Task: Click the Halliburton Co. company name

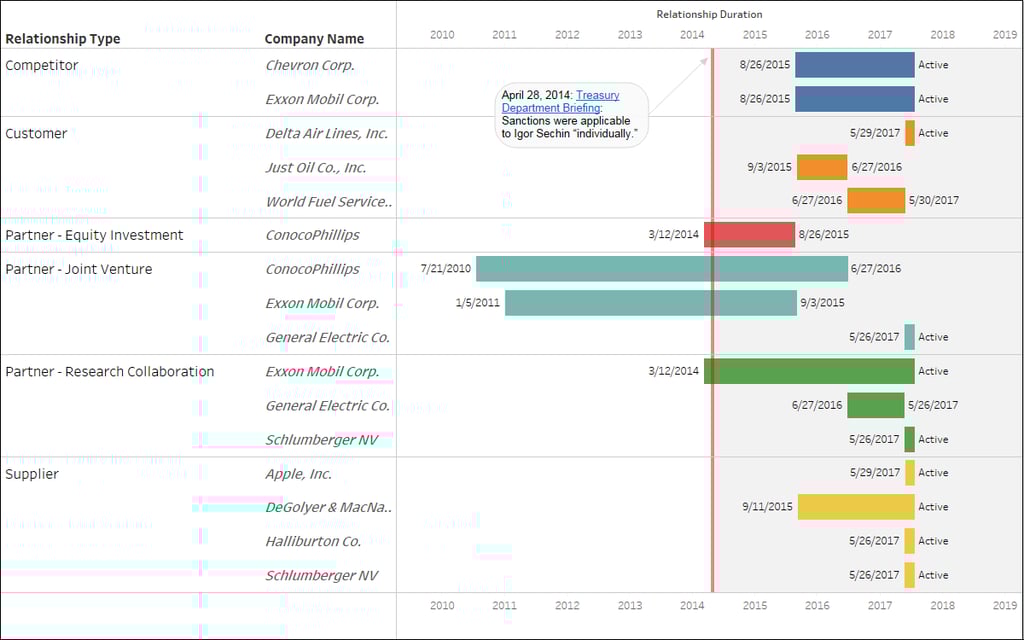Action: 313,541
